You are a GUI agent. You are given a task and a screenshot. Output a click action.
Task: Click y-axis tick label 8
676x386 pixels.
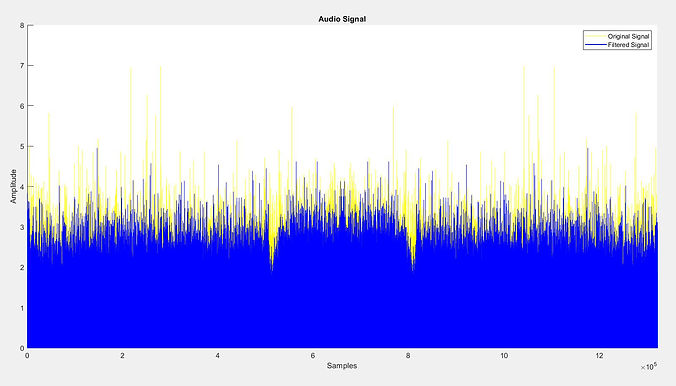22,25
